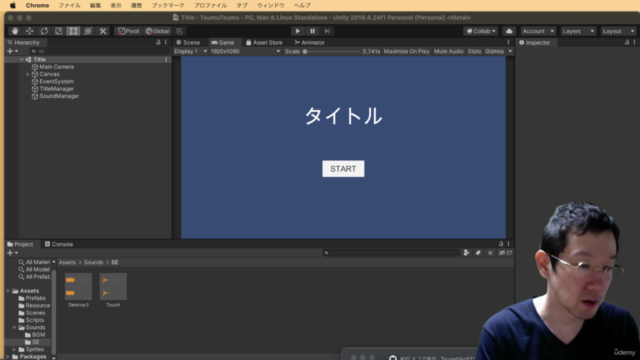Toggle the Hierarchy panel lock
640x360 pixels.
coord(158,42)
